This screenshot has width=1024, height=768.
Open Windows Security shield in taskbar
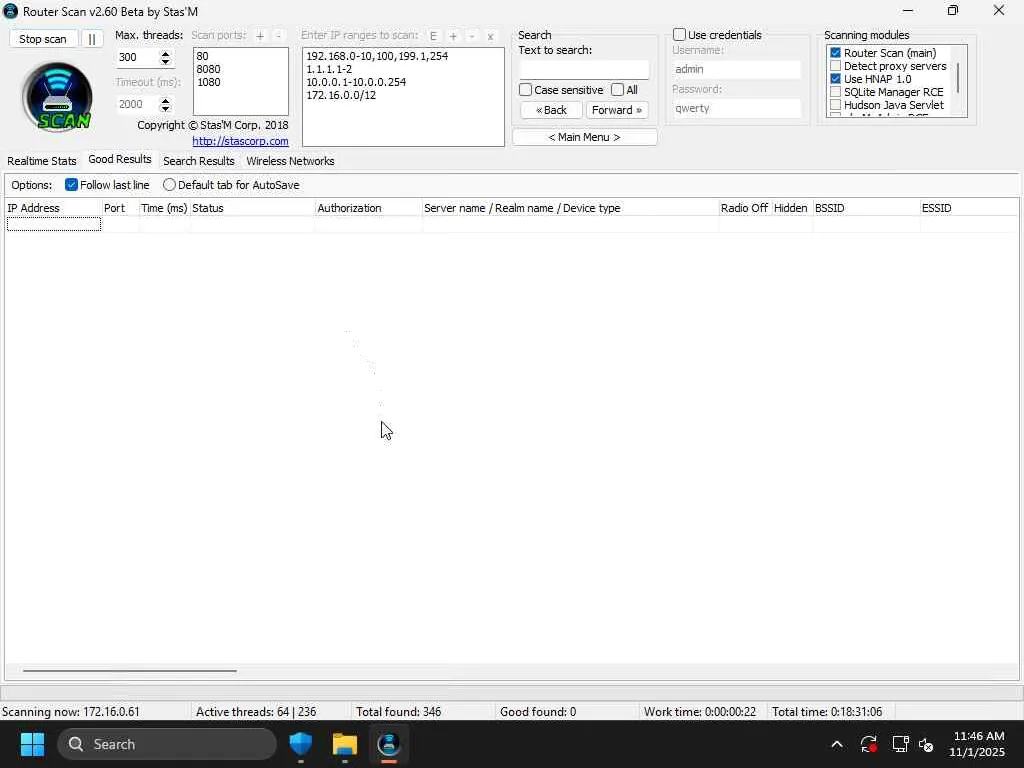click(x=301, y=744)
